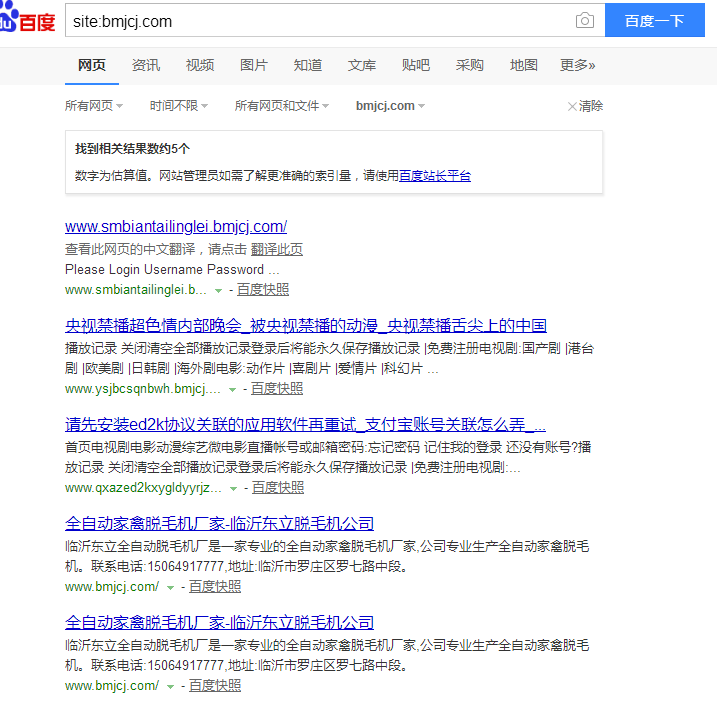This screenshot has height=715, width=717.
Task: Click green URL www.qxazed2kxygldyyrjz...
Action: pos(143,488)
